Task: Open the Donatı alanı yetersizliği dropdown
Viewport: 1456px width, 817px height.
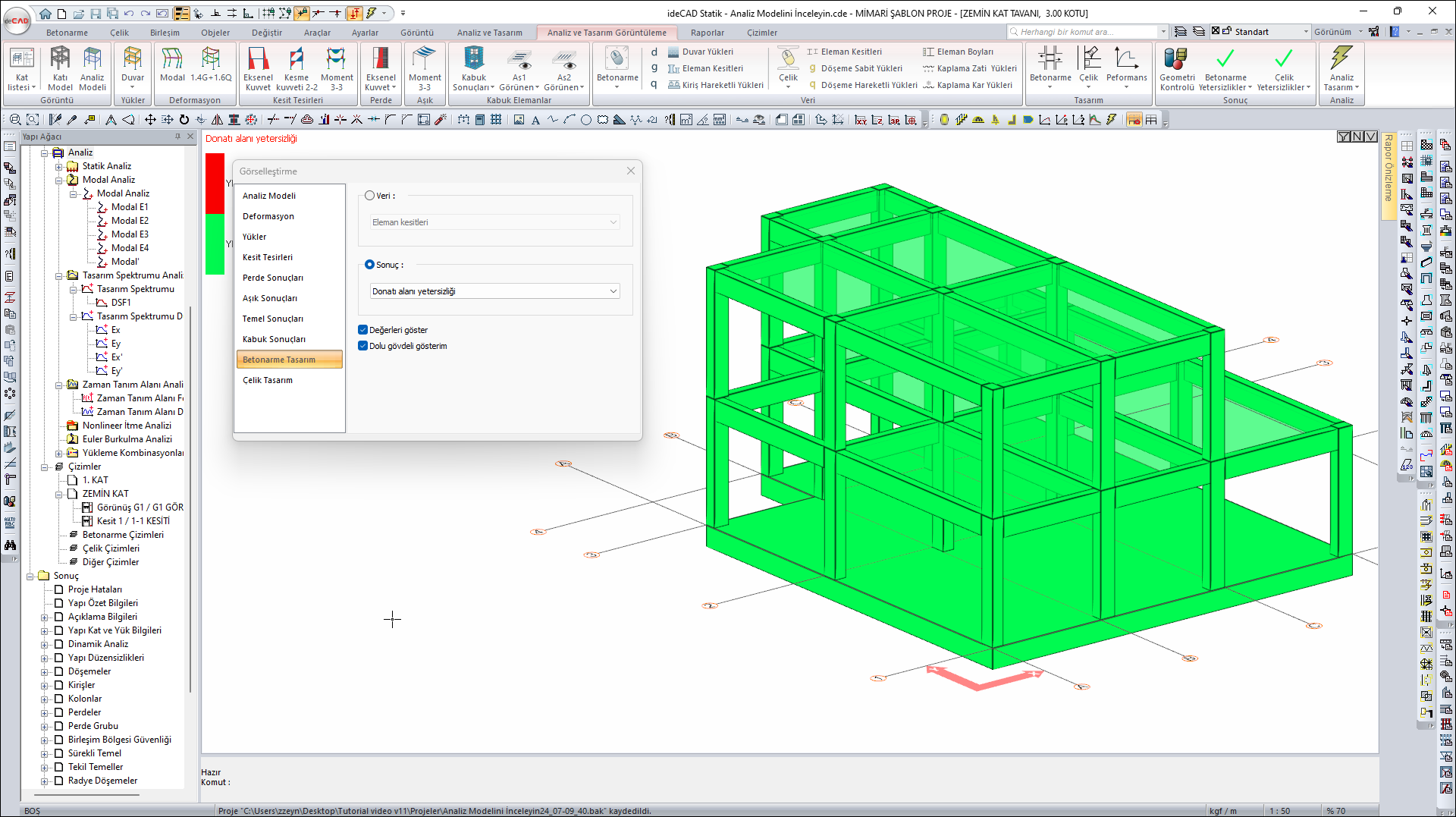Action: pos(494,291)
